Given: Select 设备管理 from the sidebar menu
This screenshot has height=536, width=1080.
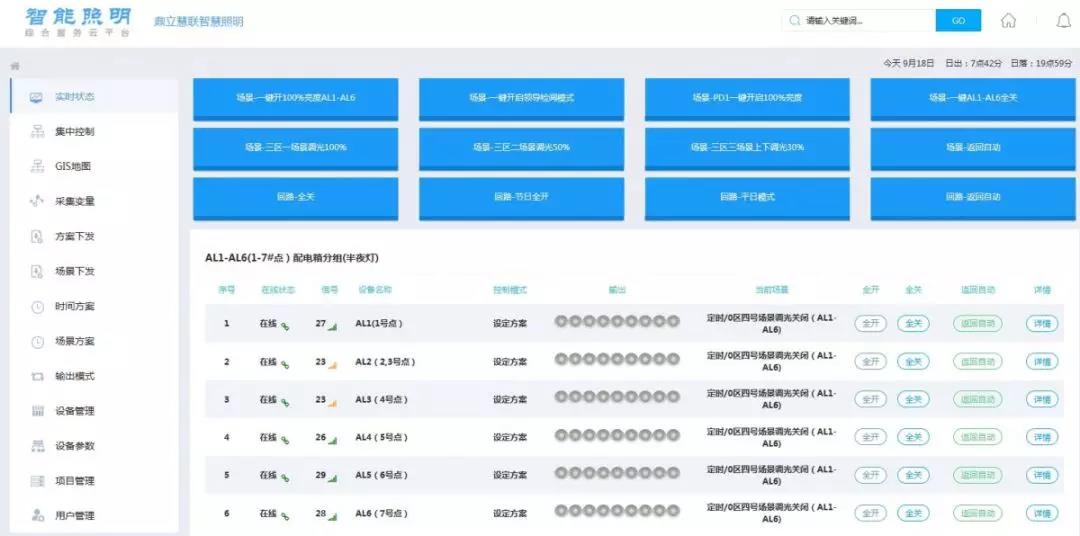Looking at the screenshot, I should pos(74,411).
